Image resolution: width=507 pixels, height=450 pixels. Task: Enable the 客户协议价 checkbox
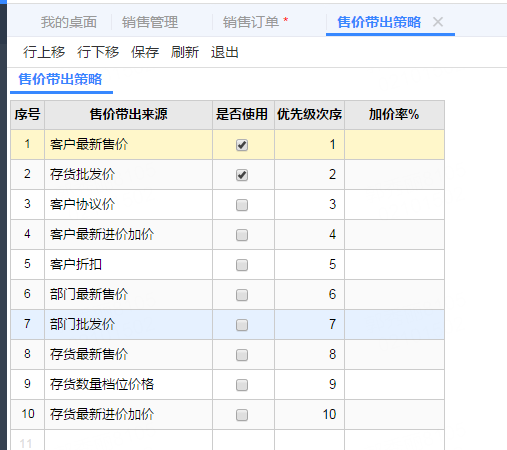(x=242, y=205)
